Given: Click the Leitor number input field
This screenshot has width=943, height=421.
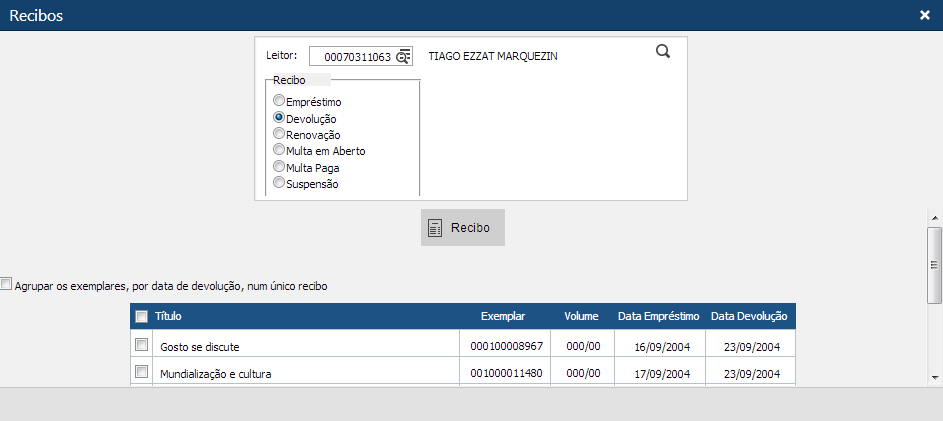Looking at the screenshot, I should tap(352, 57).
